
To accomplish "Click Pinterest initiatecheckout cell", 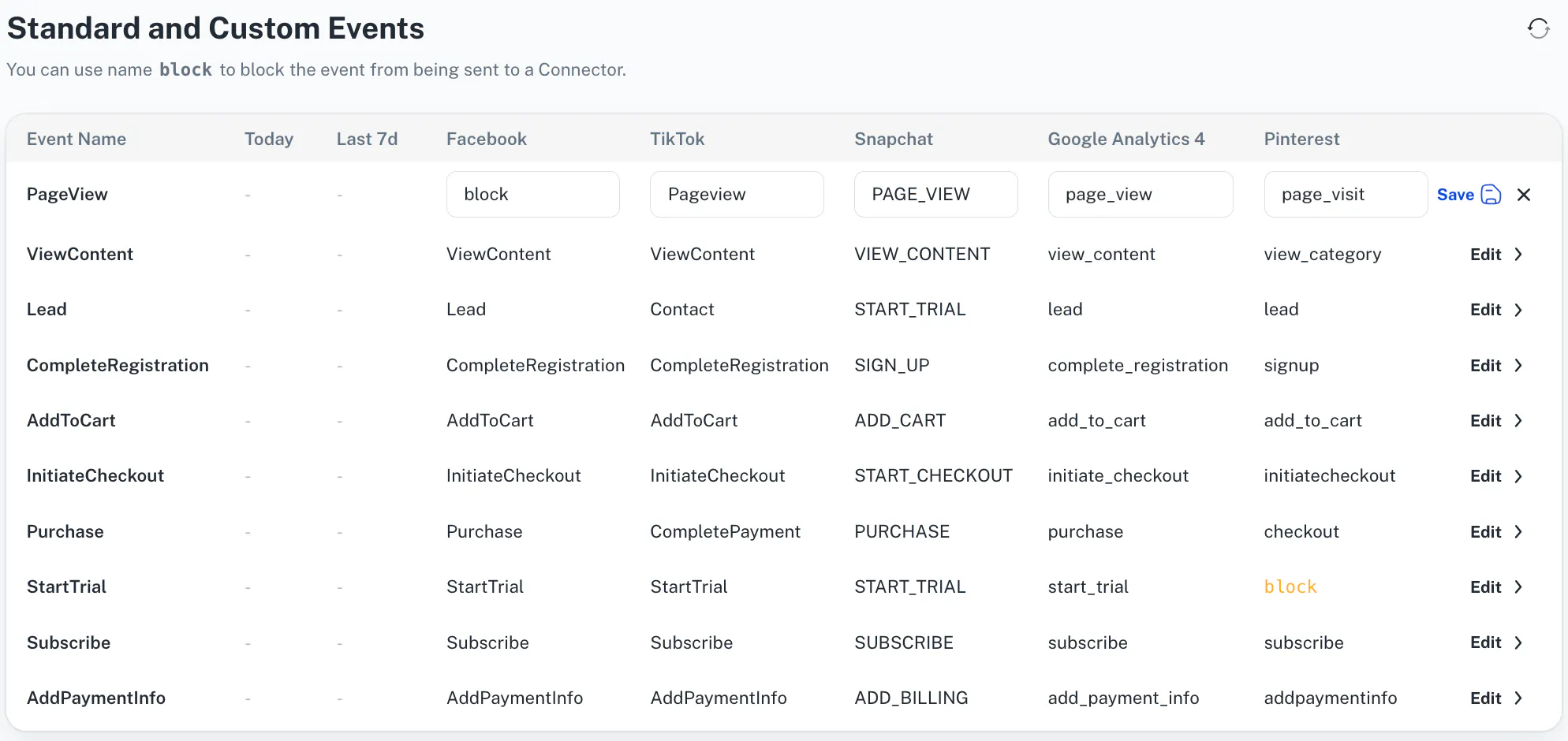I will (1330, 475).
